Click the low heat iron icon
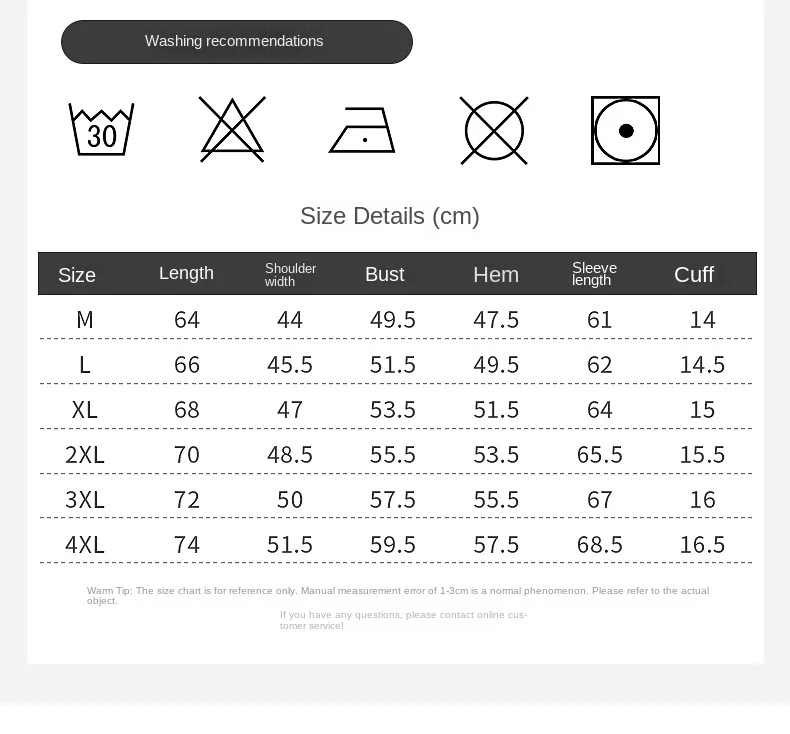Image resolution: width=790 pixels, height=734 pixels. [362, 132]
